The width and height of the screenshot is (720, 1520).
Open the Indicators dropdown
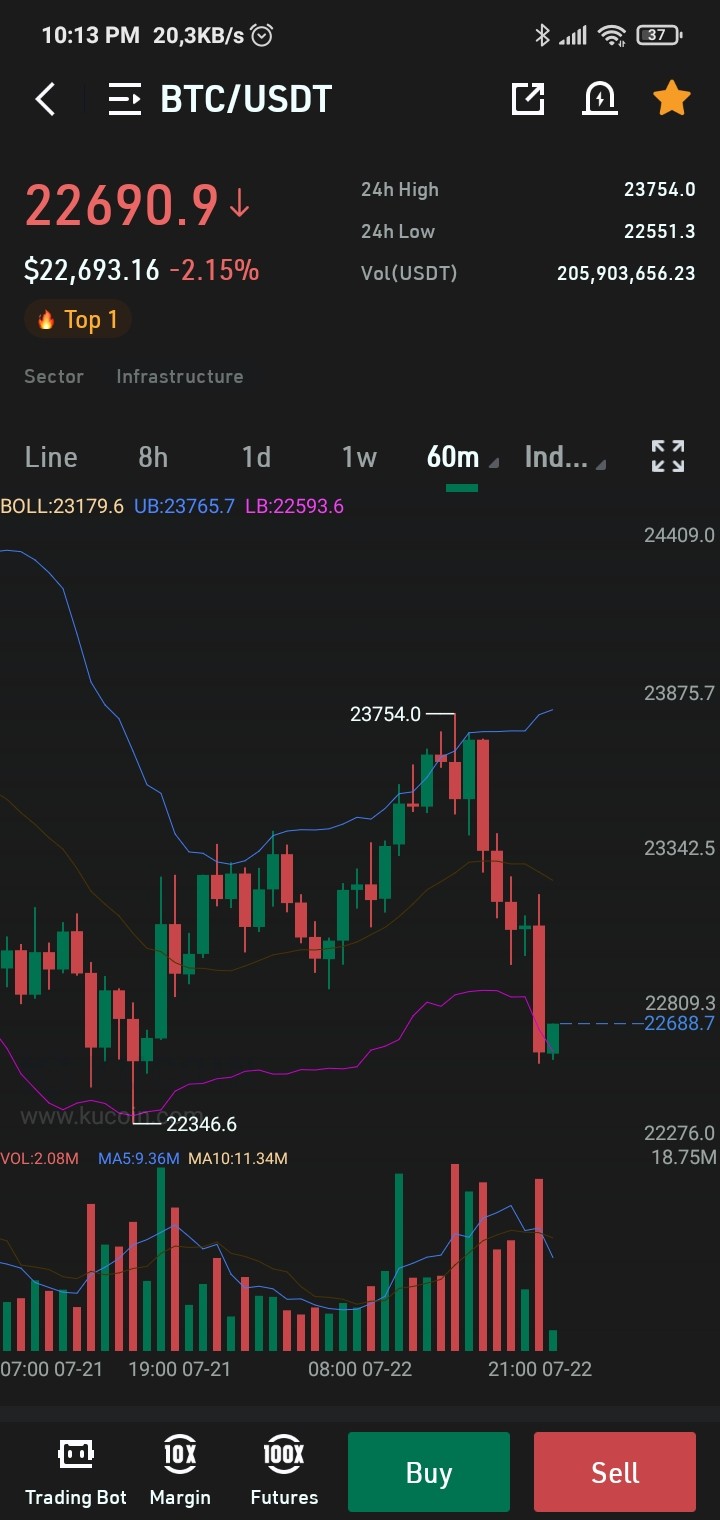point(565,458)
